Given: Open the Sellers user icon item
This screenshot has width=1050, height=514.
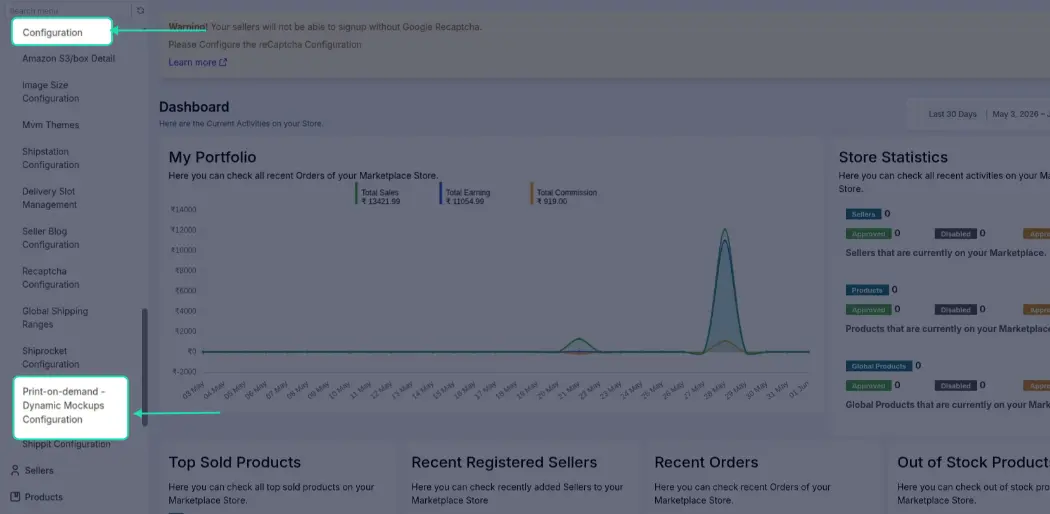Looking at the screenshot, I should (15, 470).
